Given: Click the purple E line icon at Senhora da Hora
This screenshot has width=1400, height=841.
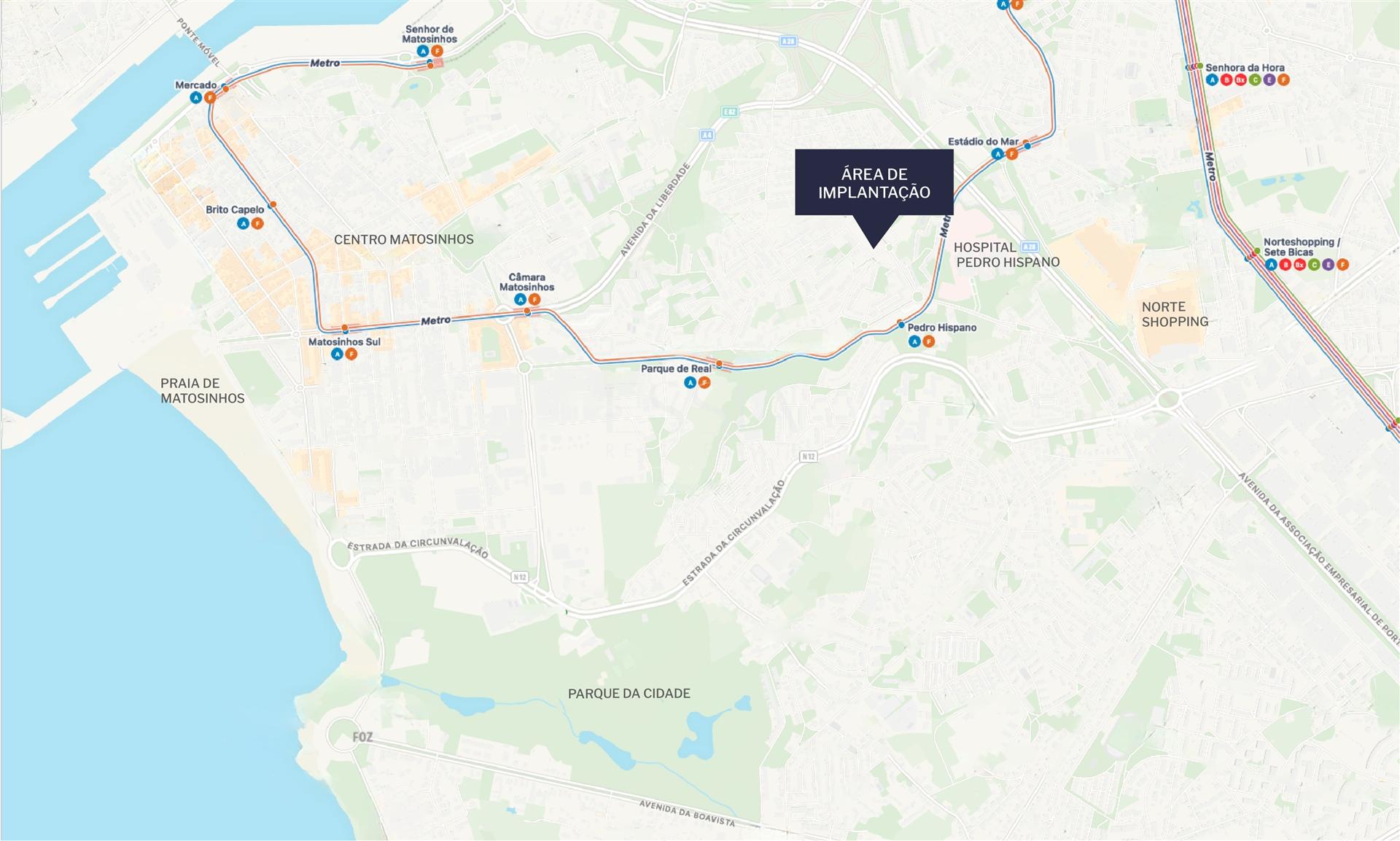Looking at the screenshot, I should (1269, 80).
